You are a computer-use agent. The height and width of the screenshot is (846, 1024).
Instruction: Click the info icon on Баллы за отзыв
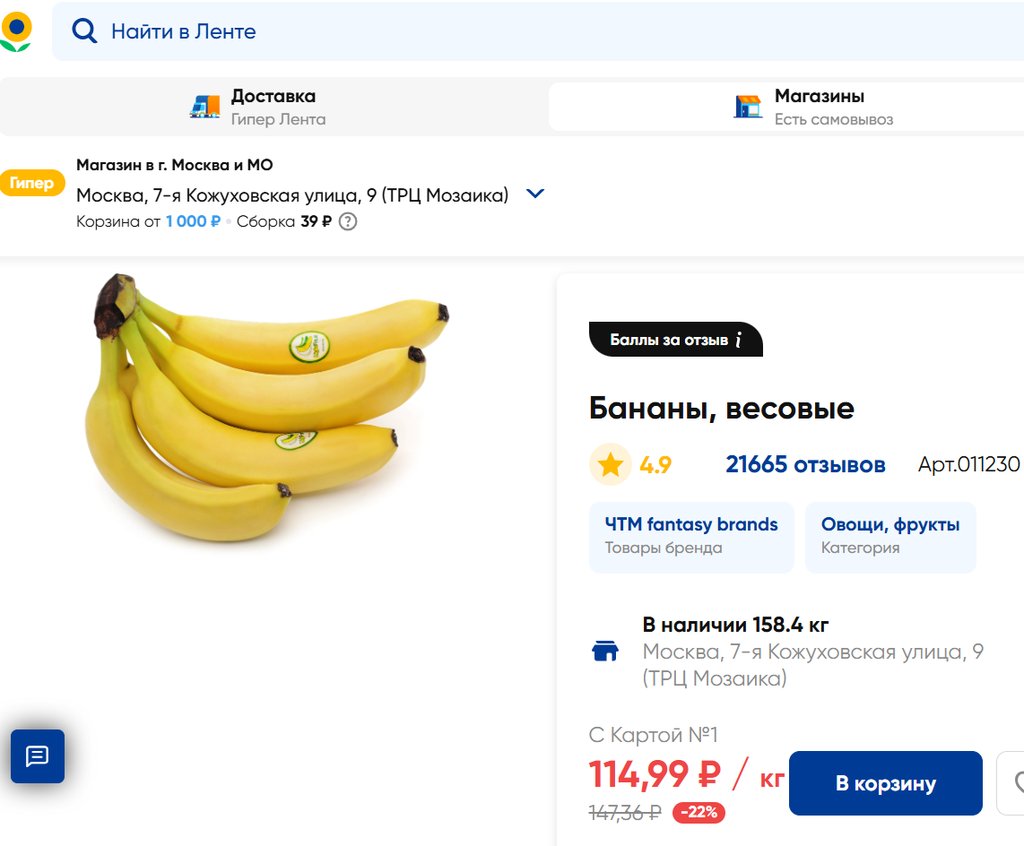(x=738, y=340)
